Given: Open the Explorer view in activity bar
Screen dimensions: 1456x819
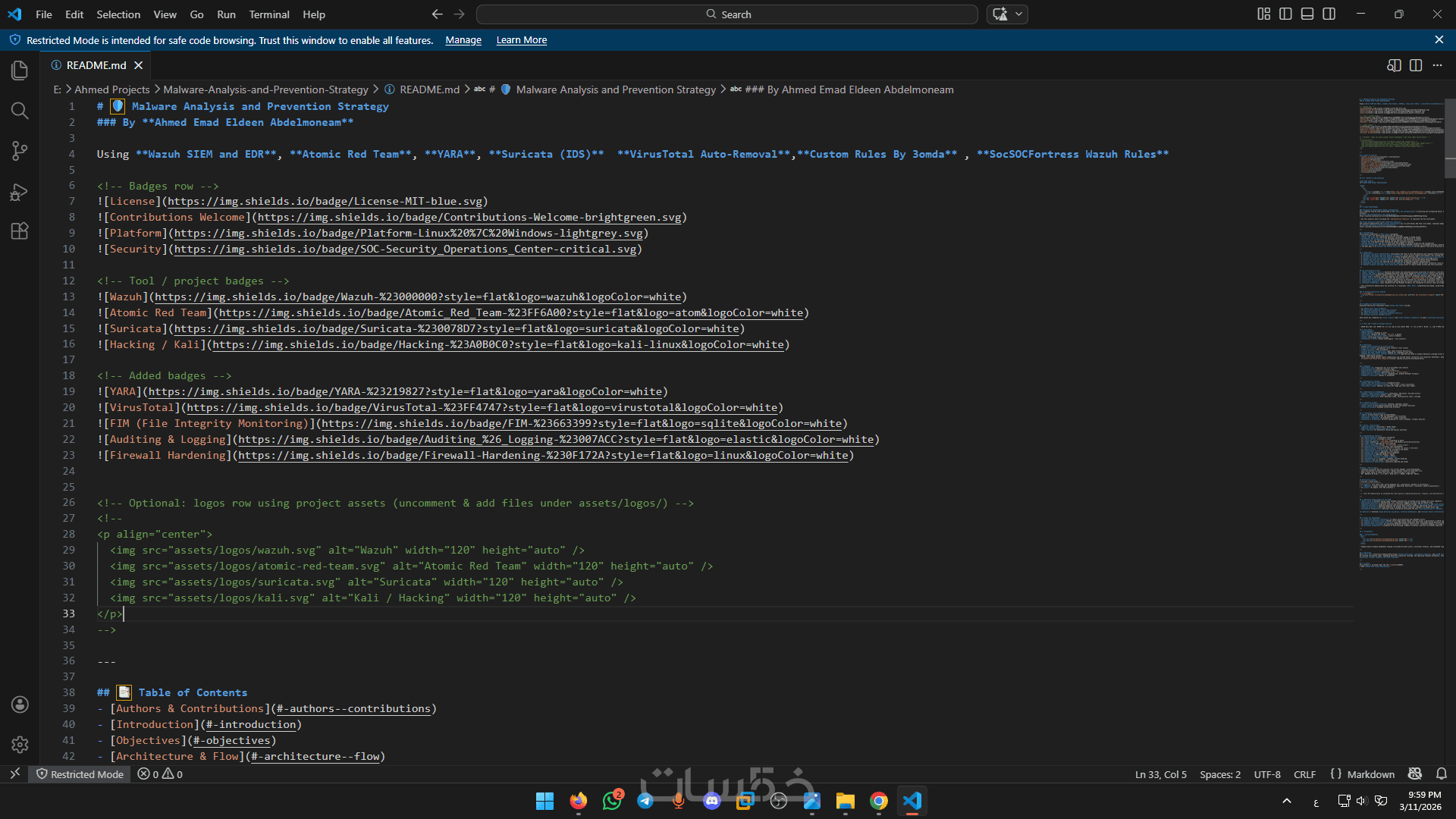Looking at the screenshot, I should [x=20, y=71].
